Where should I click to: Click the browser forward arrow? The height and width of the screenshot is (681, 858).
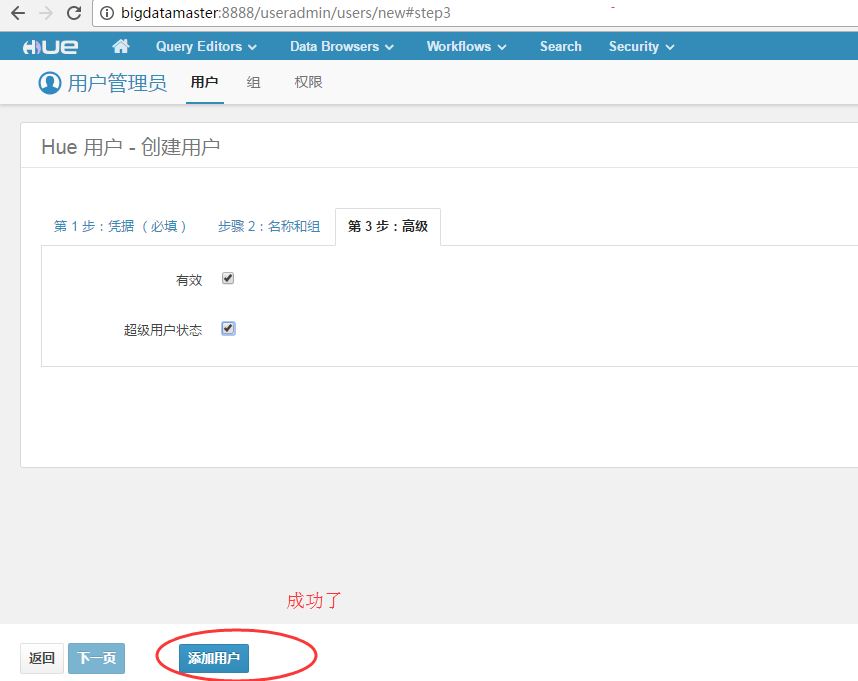[x=46, y=13]
